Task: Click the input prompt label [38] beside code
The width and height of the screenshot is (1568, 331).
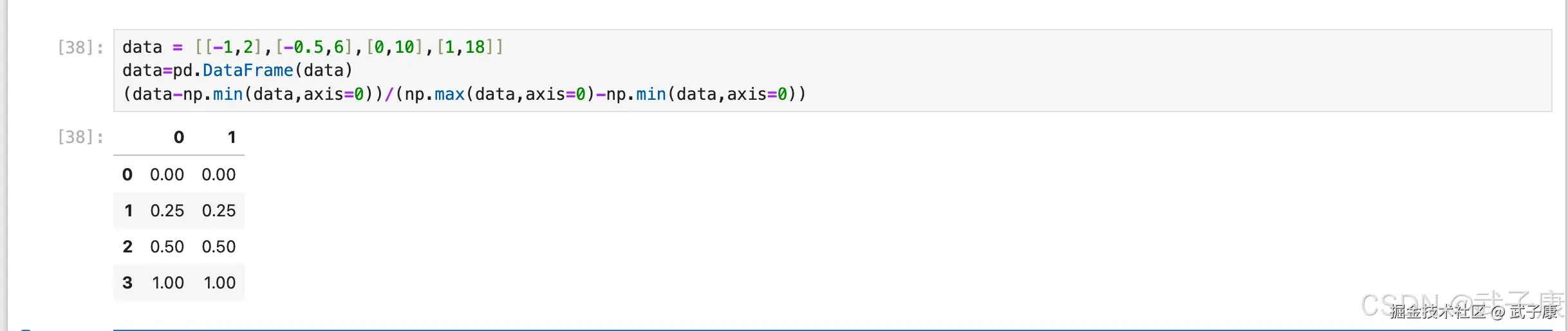Action: 80,47
